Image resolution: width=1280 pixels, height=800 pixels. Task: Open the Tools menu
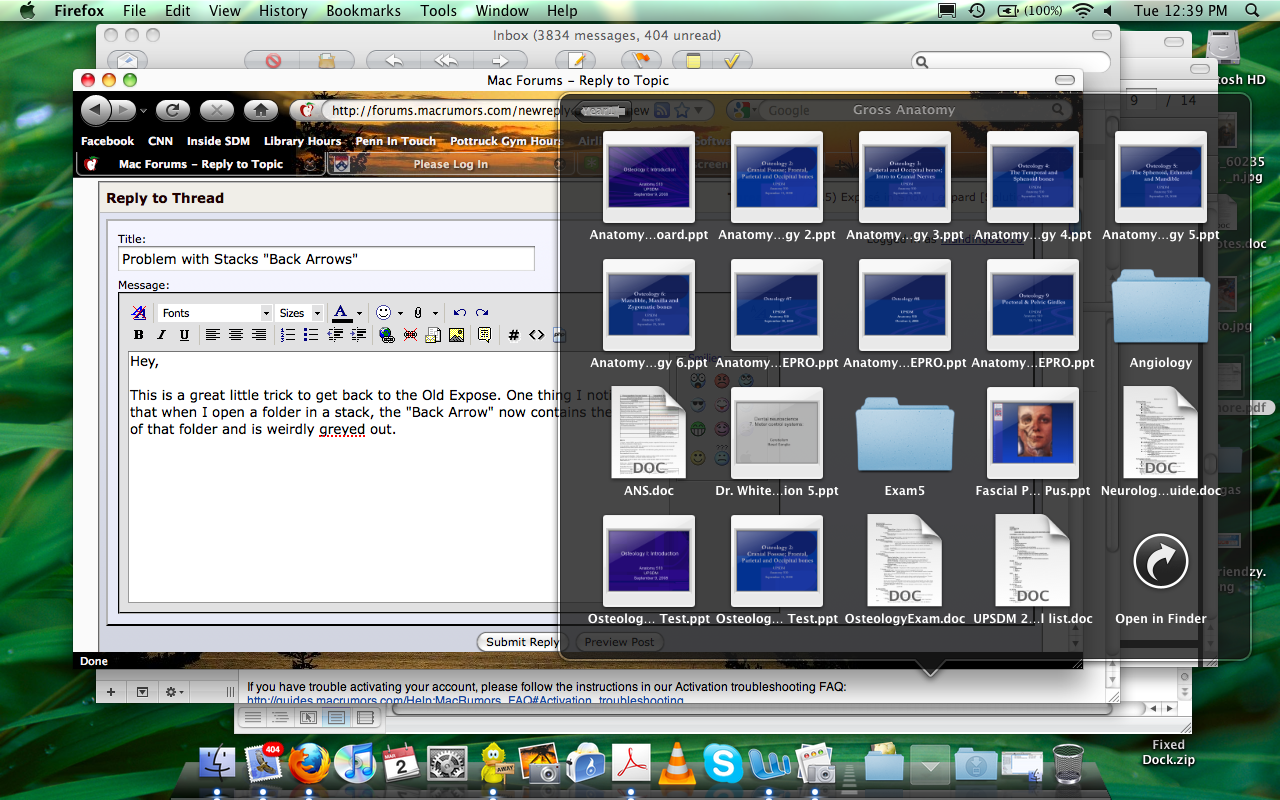click(x=438, y=11)
